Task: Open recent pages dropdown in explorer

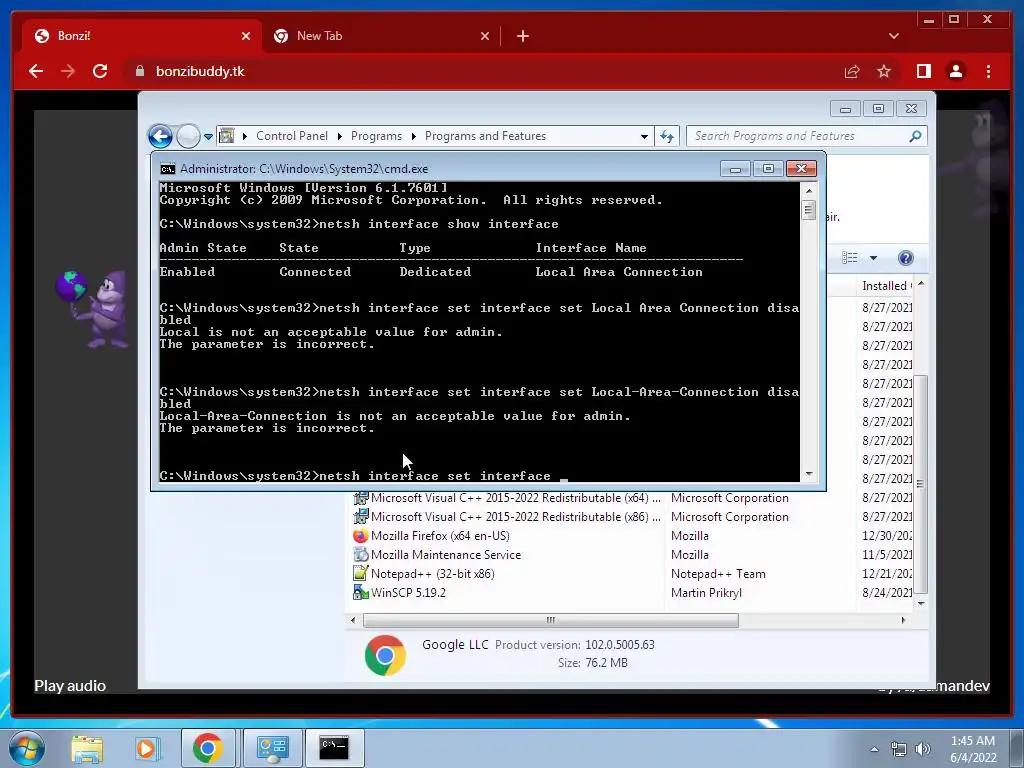Action: click(208, 136)
